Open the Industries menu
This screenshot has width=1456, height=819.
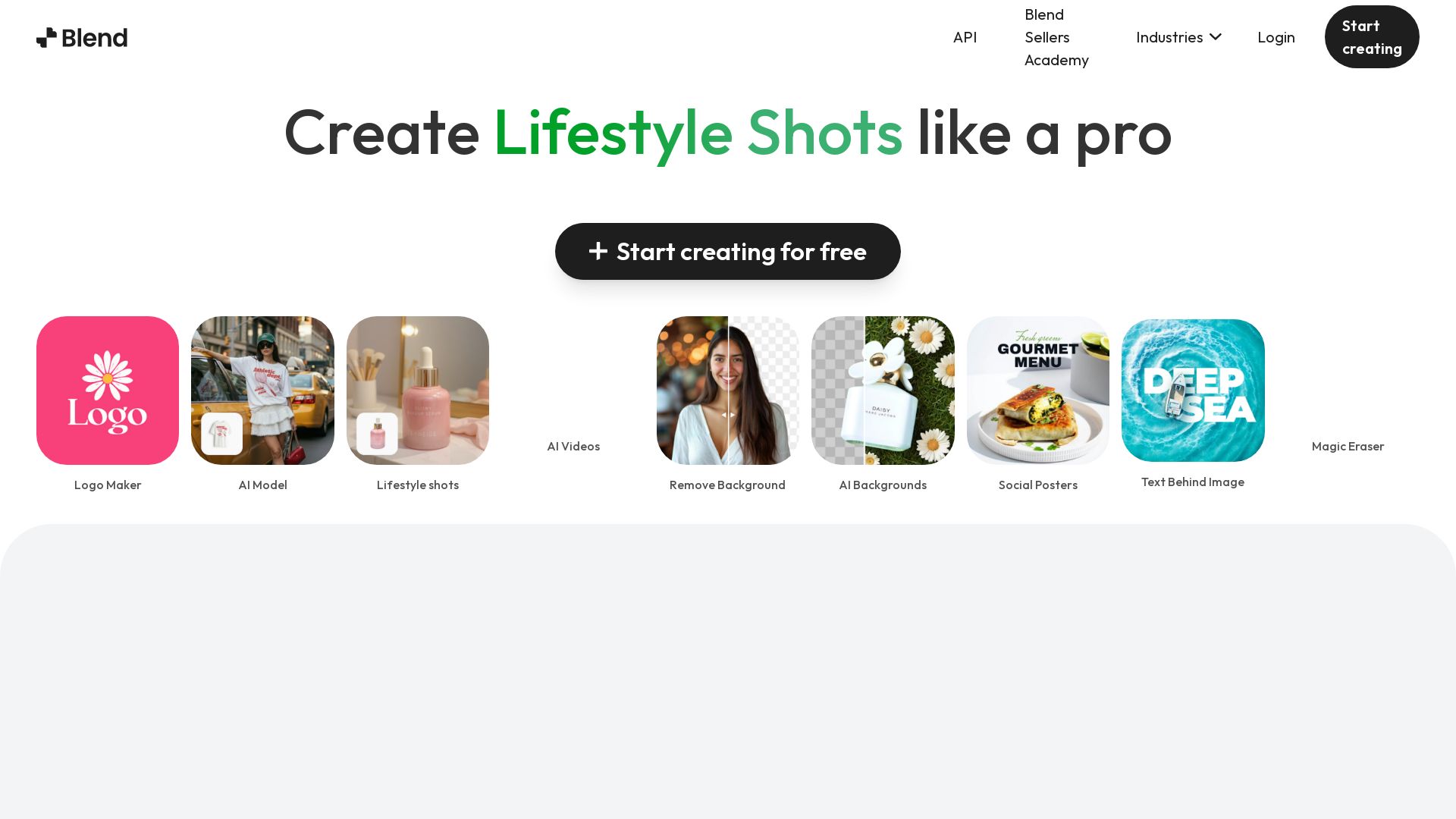(1178, 37)
